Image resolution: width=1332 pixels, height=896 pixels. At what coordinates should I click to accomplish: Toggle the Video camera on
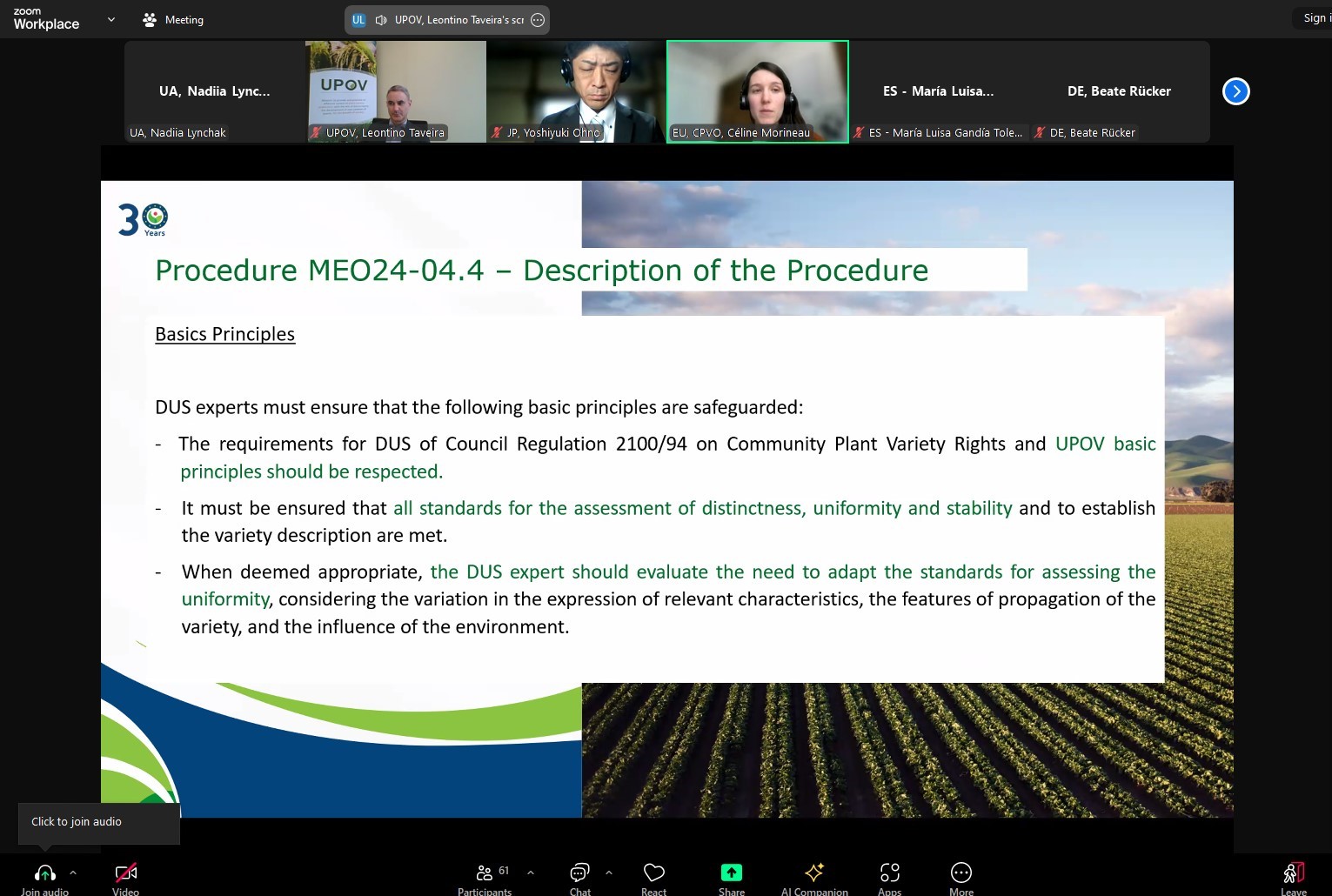[126, 877]
